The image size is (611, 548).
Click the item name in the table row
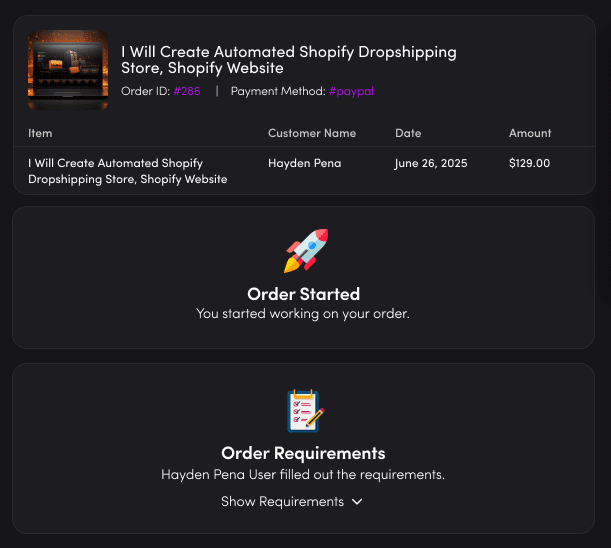[127, 171]
